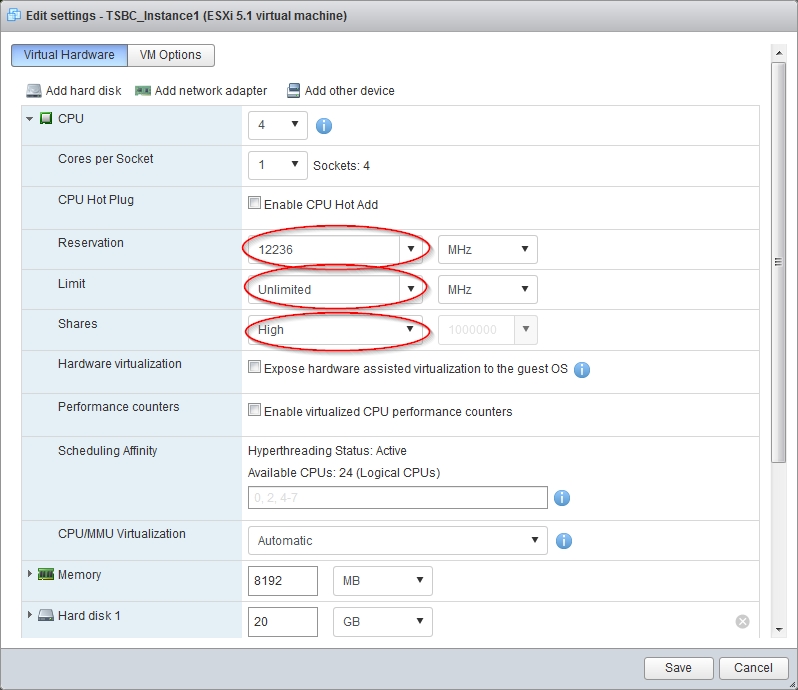Viewport: 798px width, 690px height.
Task: Switch to the VM Options tab
Action: click(x=170, y=55)
